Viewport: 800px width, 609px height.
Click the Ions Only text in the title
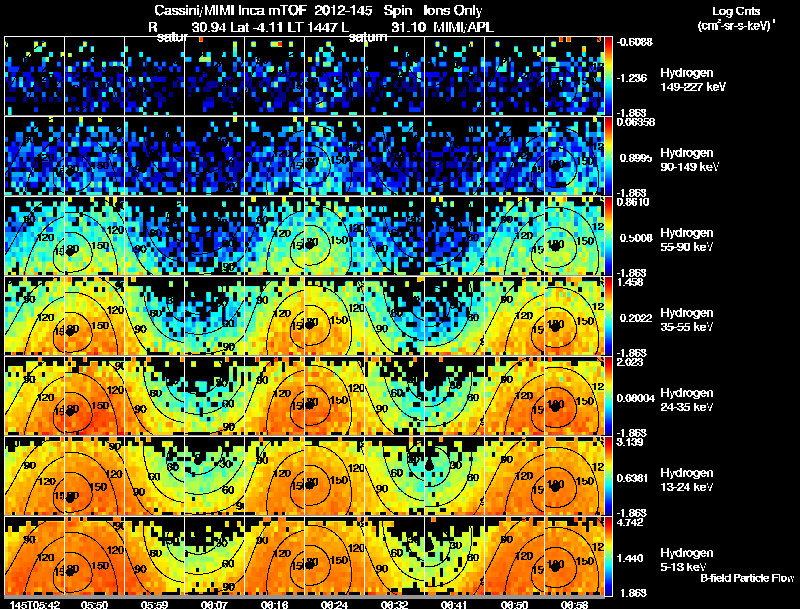(452, 10)
